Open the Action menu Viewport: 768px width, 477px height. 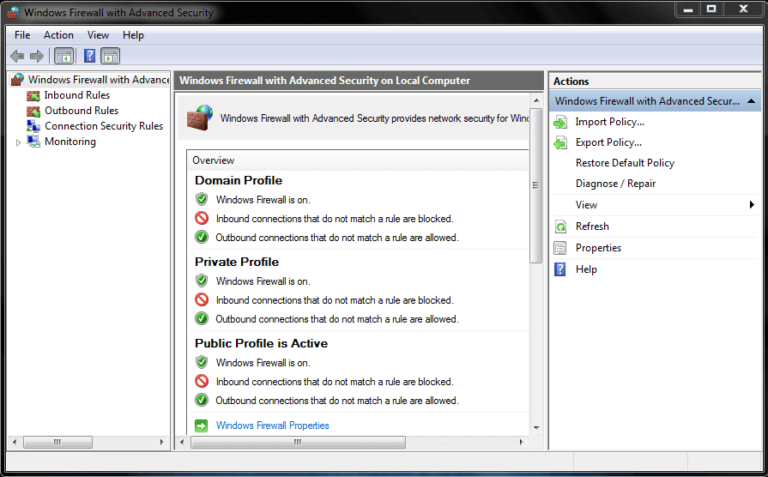[x=58, y=35]
